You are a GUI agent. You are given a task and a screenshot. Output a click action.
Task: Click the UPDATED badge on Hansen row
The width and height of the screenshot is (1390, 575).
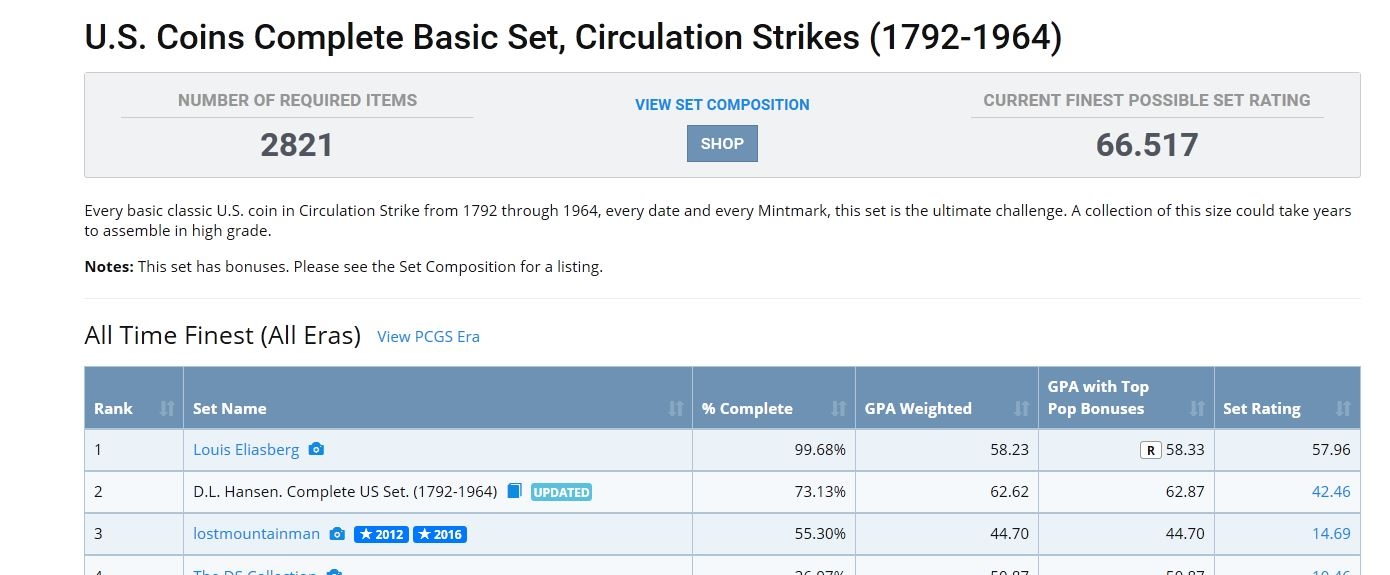coord(561,492)
